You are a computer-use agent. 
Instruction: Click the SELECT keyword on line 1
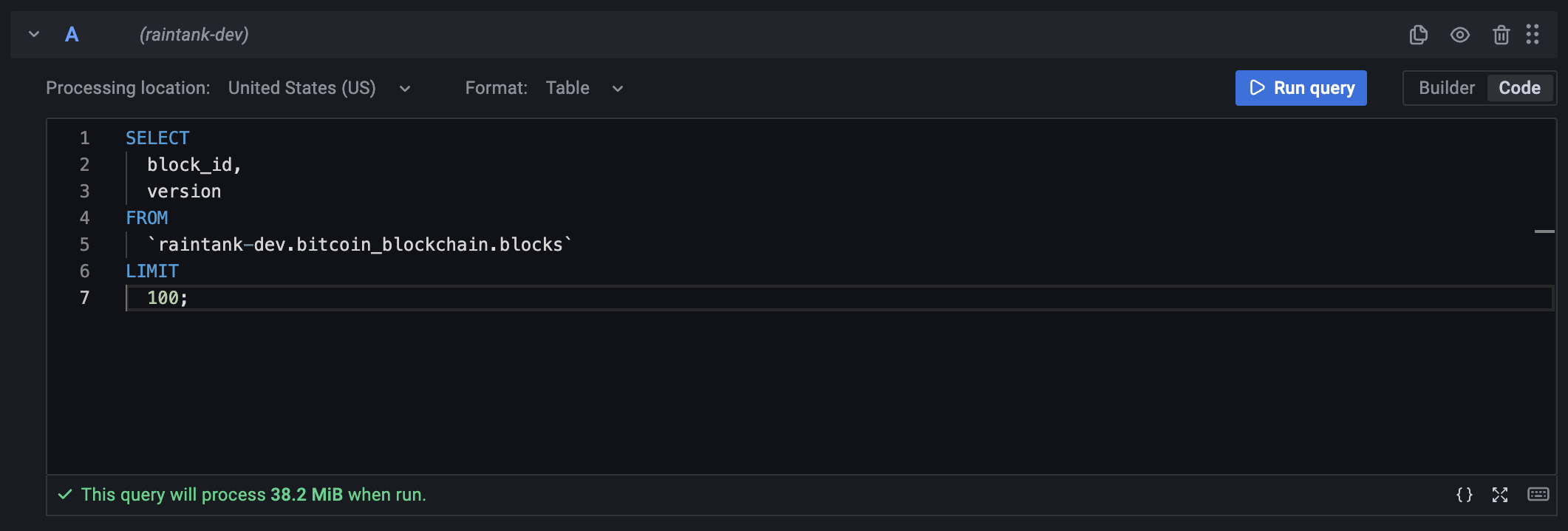(157, 138)
